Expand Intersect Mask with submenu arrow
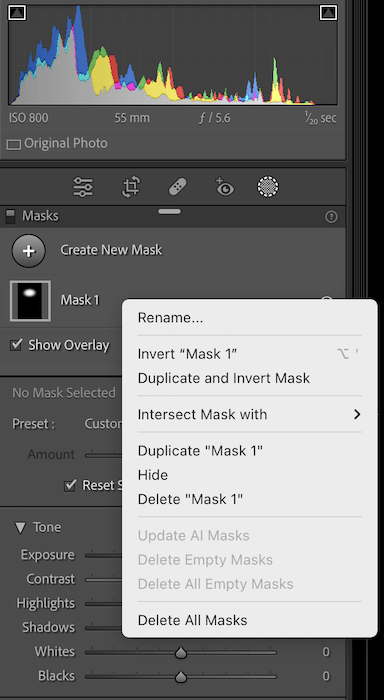Screen dimensions: 384x700 click(x=357, y=414)
